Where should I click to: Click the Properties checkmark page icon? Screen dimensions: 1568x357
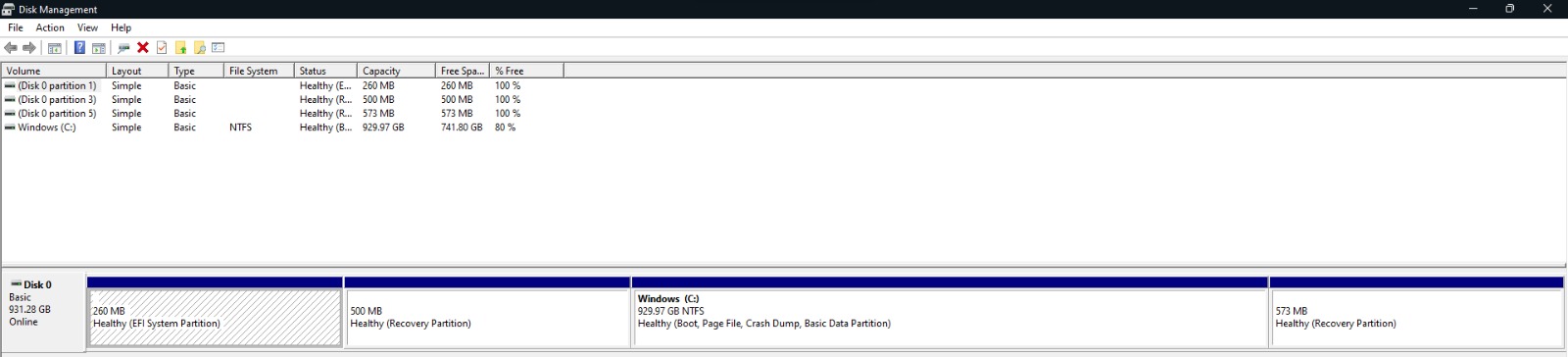162,47
